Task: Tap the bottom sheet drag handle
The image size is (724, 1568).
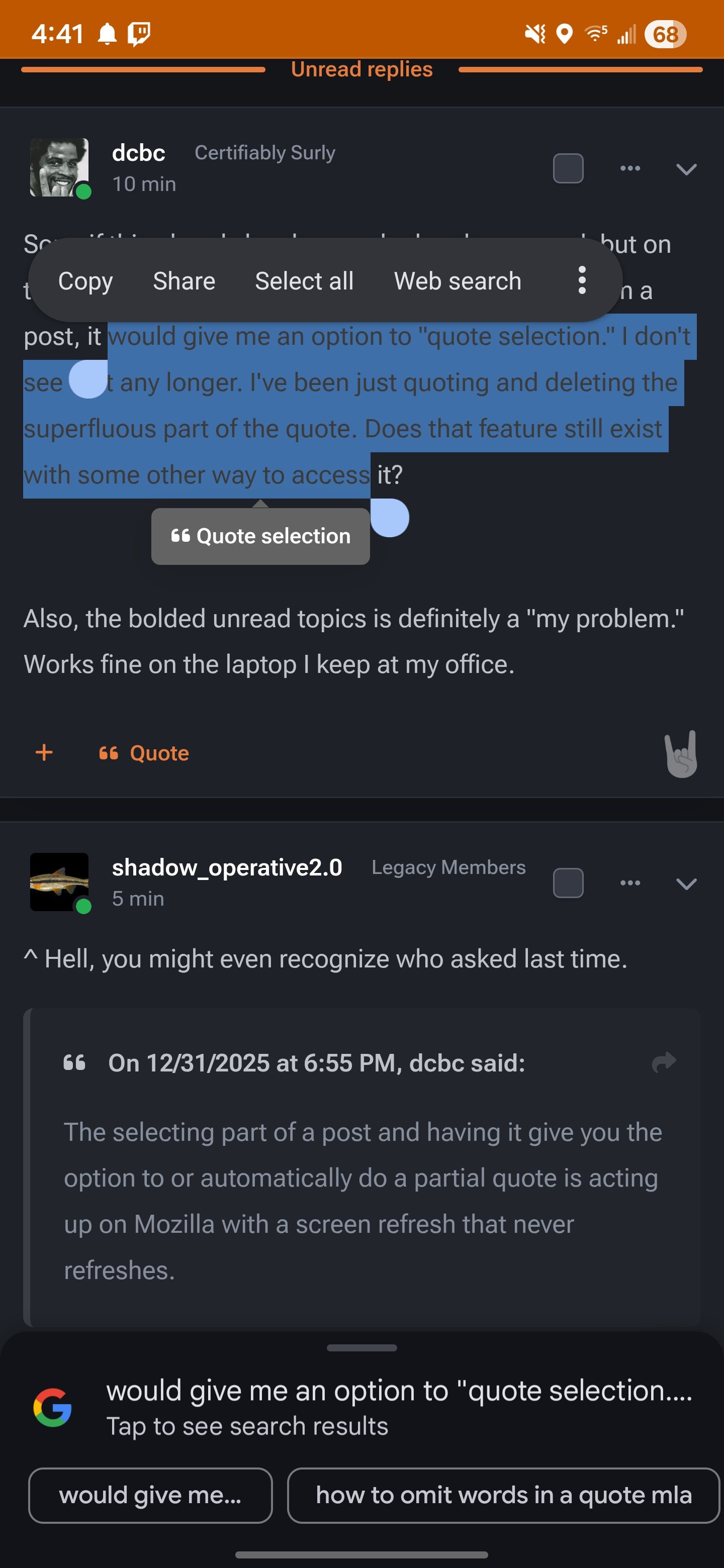Action: point(361,1348)
